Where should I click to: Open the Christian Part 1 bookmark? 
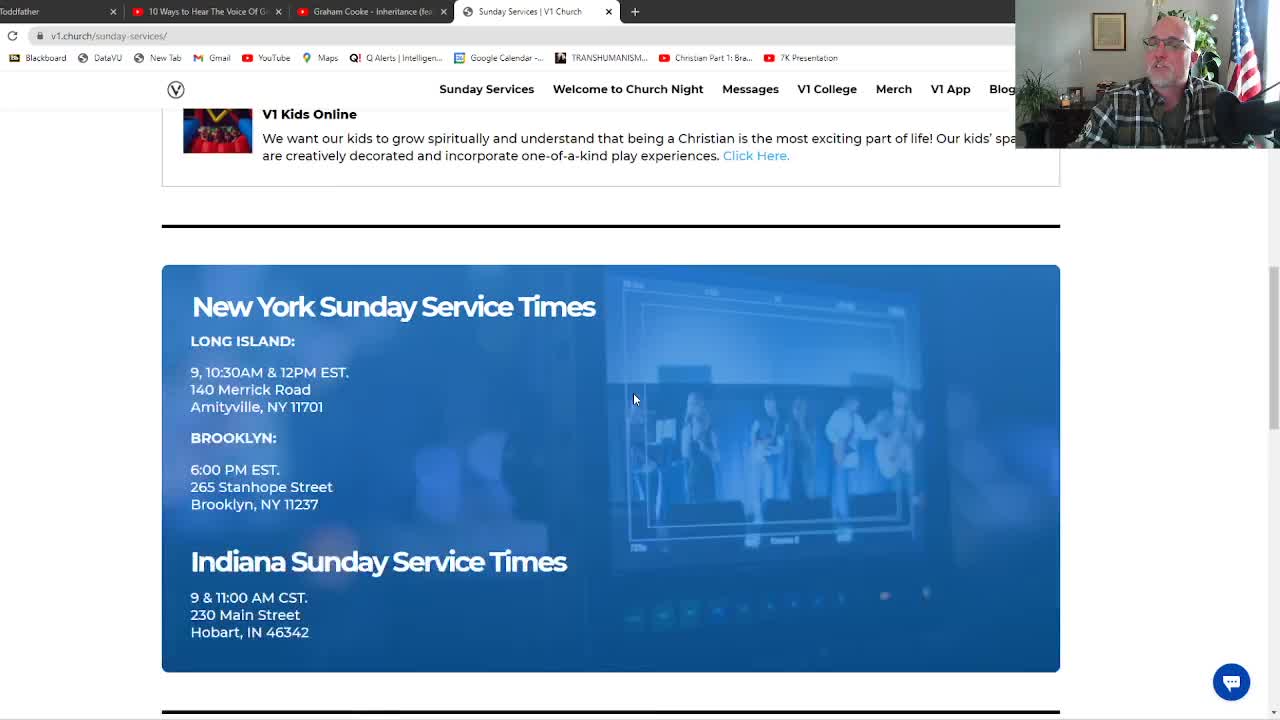705,58
